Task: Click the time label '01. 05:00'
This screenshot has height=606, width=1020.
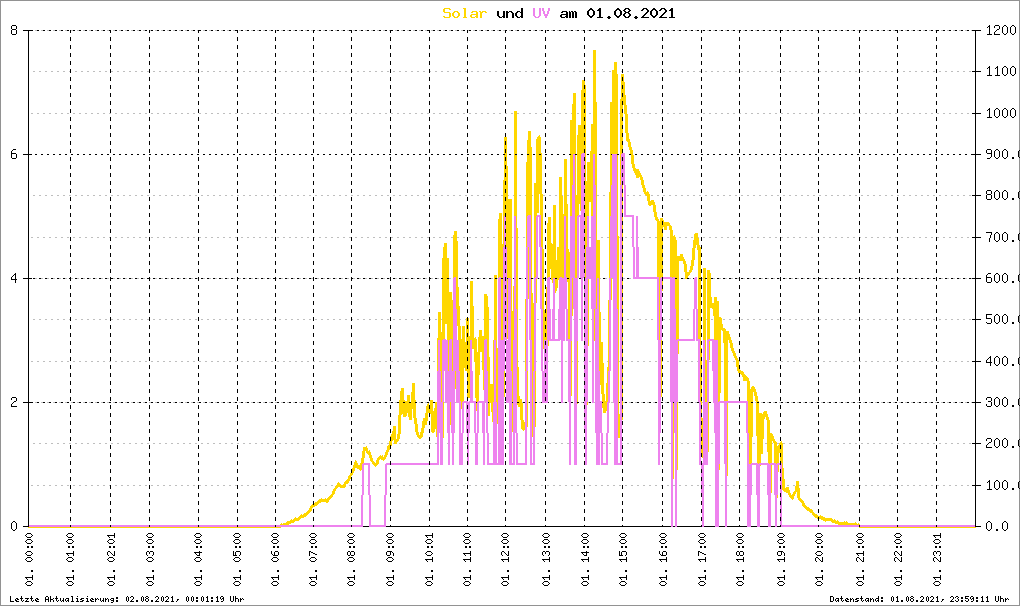Action: (237, 559)
